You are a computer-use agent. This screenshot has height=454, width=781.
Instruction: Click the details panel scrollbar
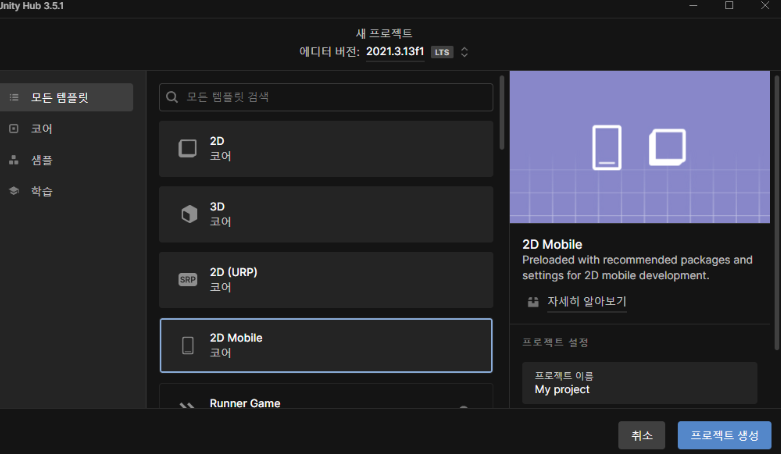(x=777, y=212)
